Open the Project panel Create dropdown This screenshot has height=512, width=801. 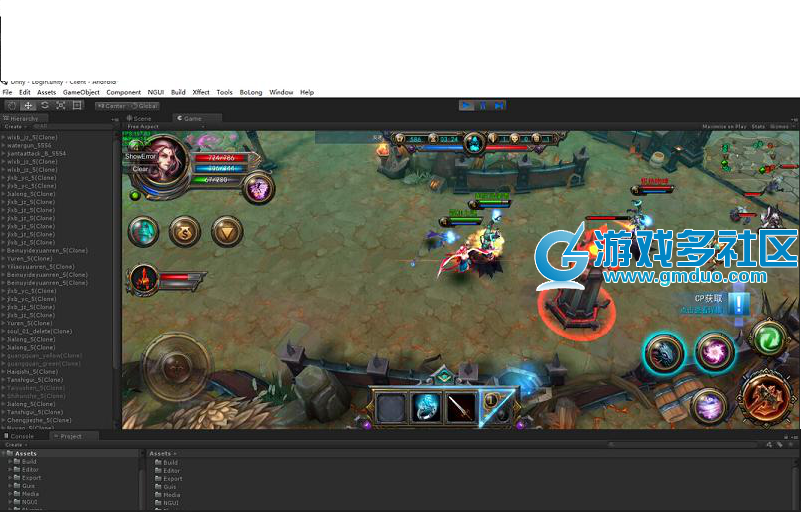[x=14, y=445]
